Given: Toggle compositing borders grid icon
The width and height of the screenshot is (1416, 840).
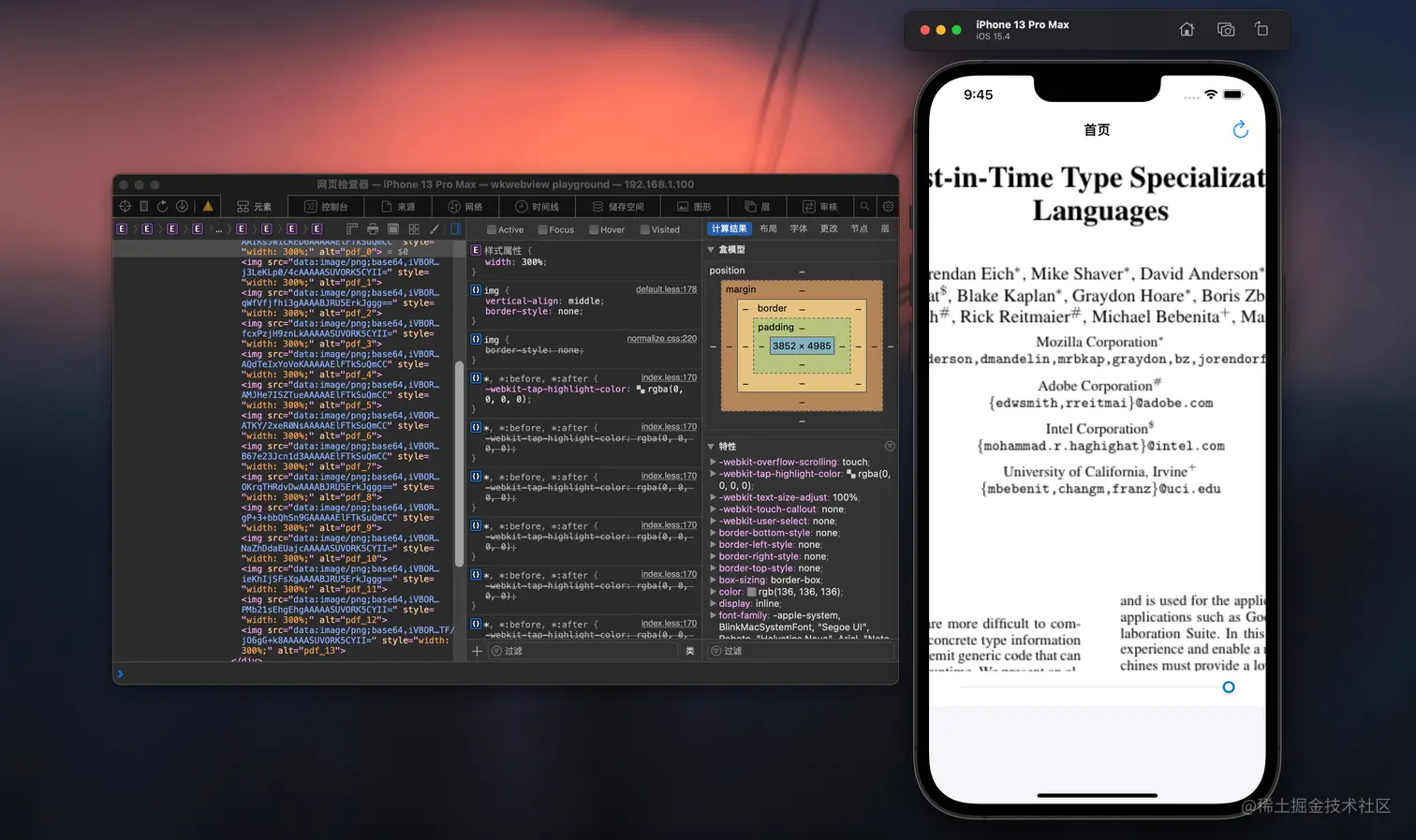Looking at the screenshot, I should coord(414,228).
